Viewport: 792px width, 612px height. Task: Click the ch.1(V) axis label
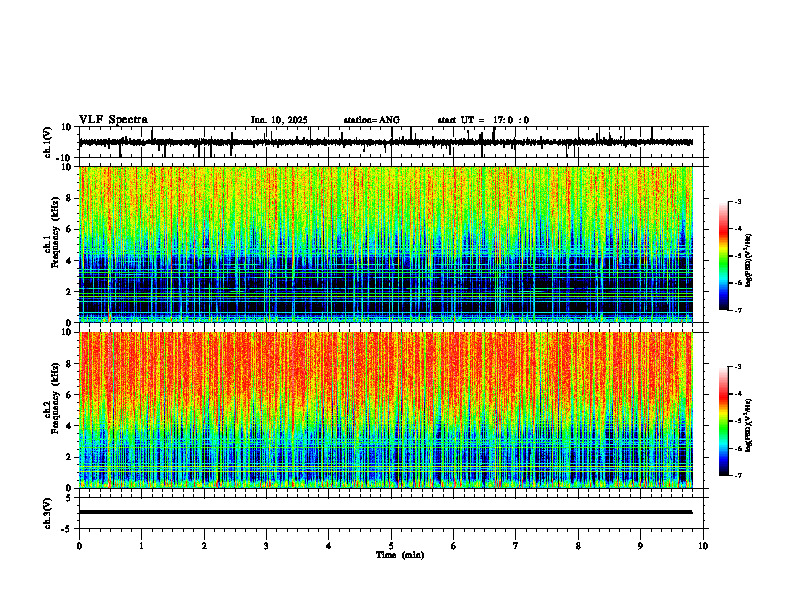(48, 142)
